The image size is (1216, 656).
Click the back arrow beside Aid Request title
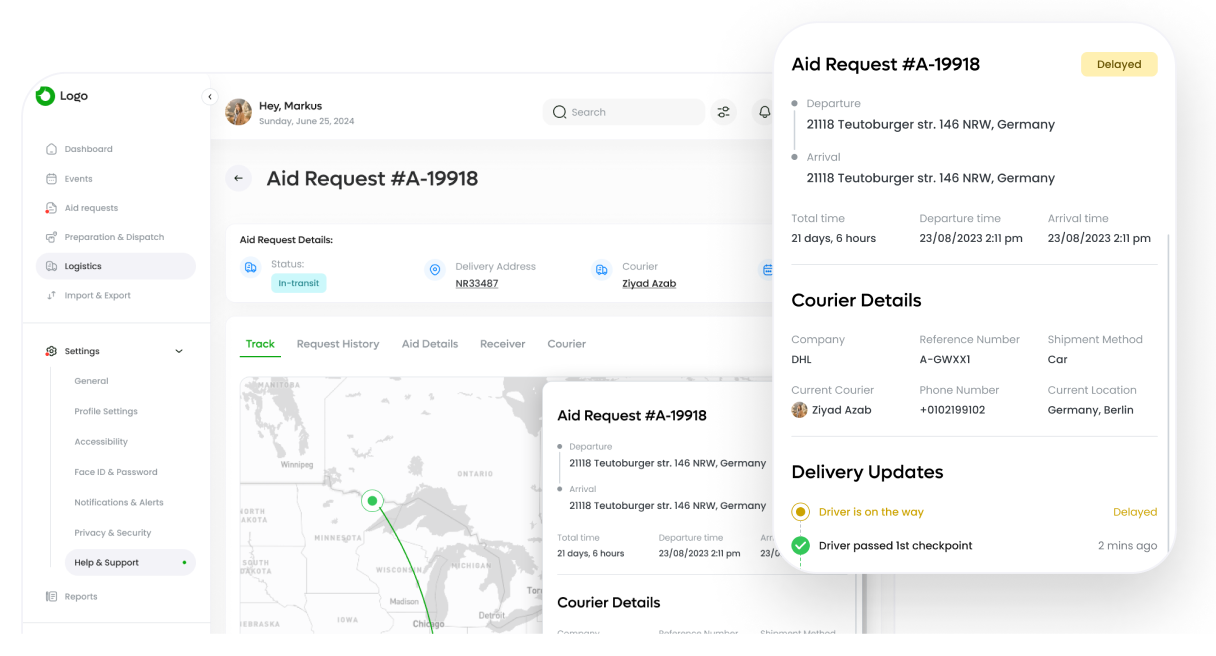(x=238, y=179)
